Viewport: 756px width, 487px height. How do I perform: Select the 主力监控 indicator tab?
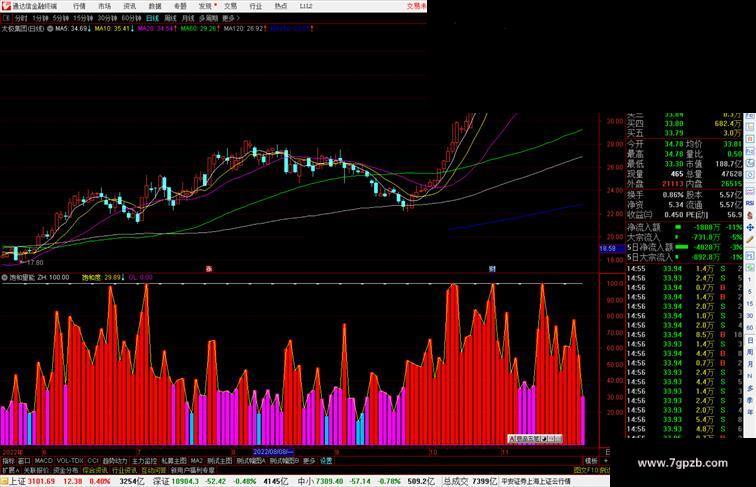click(145, 461)
